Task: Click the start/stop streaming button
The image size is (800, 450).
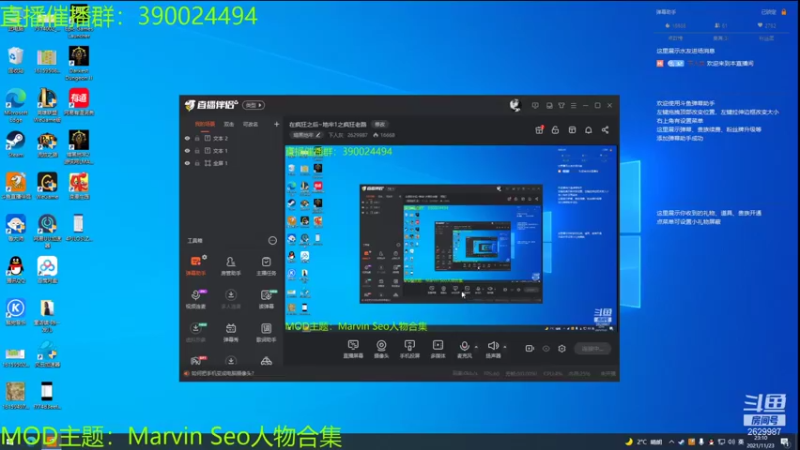Action: point(592,348)
